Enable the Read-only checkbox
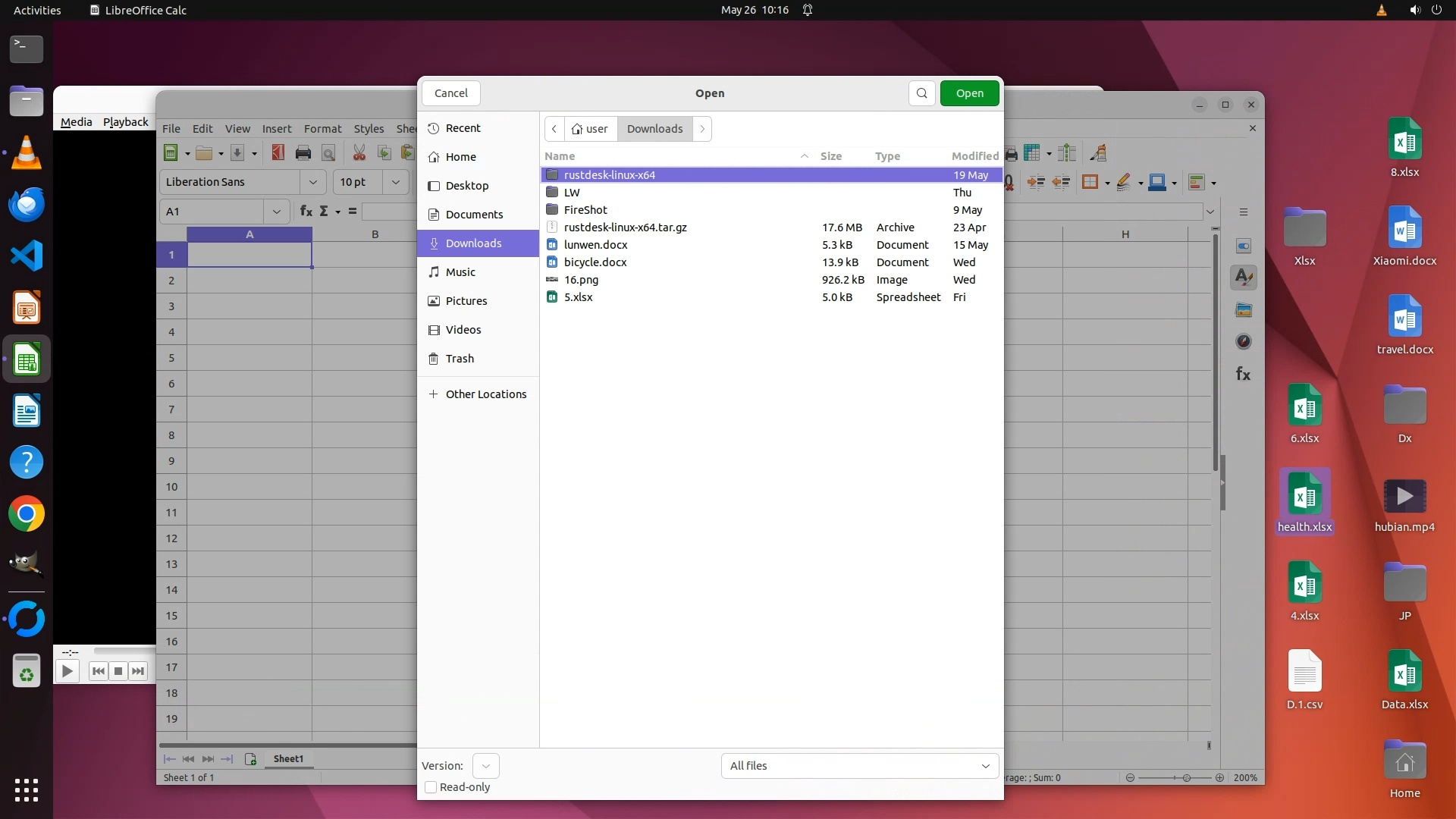1456x819 pixels. tap(431, 787)
